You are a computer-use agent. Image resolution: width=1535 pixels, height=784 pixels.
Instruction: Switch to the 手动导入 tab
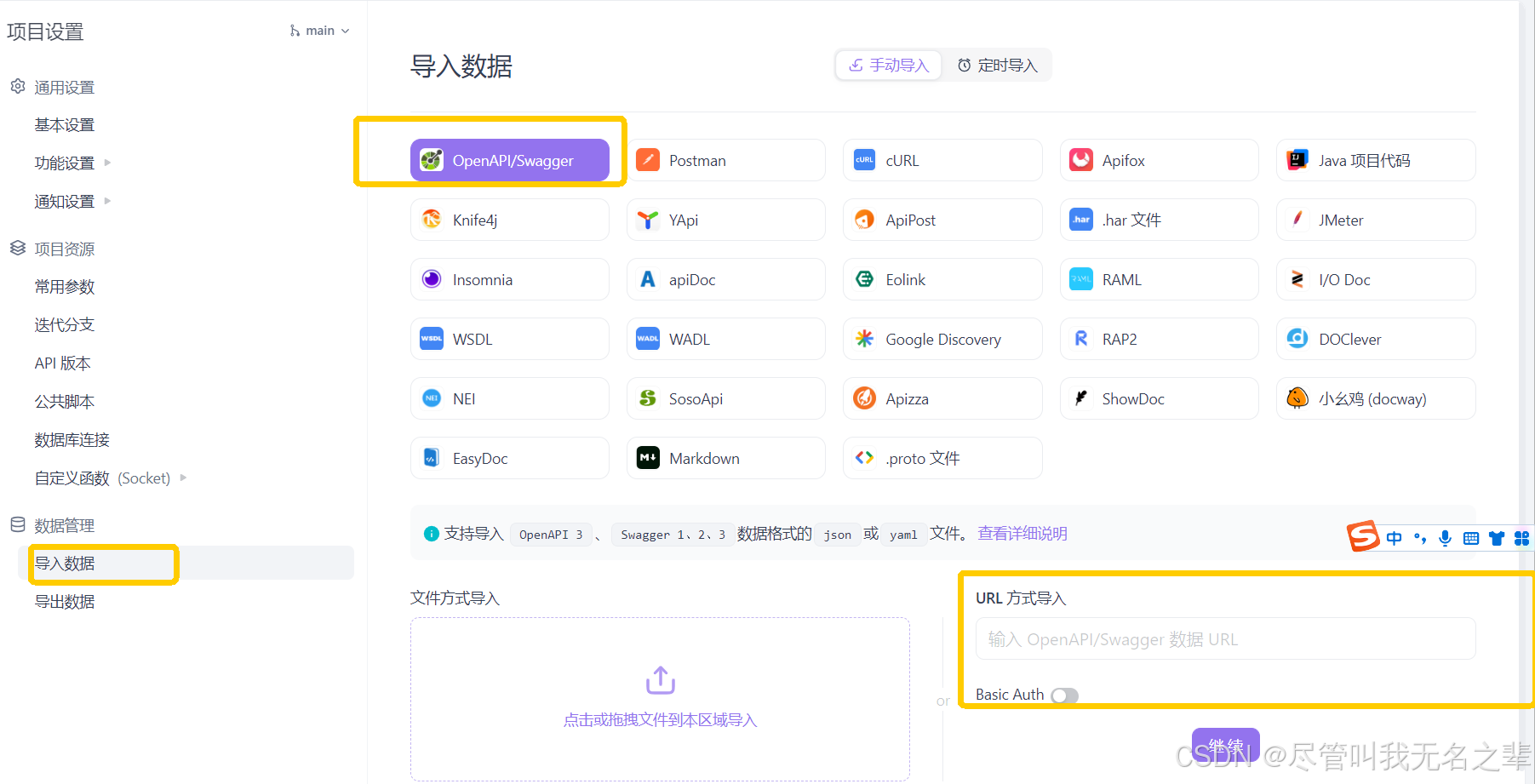(889, 66)
